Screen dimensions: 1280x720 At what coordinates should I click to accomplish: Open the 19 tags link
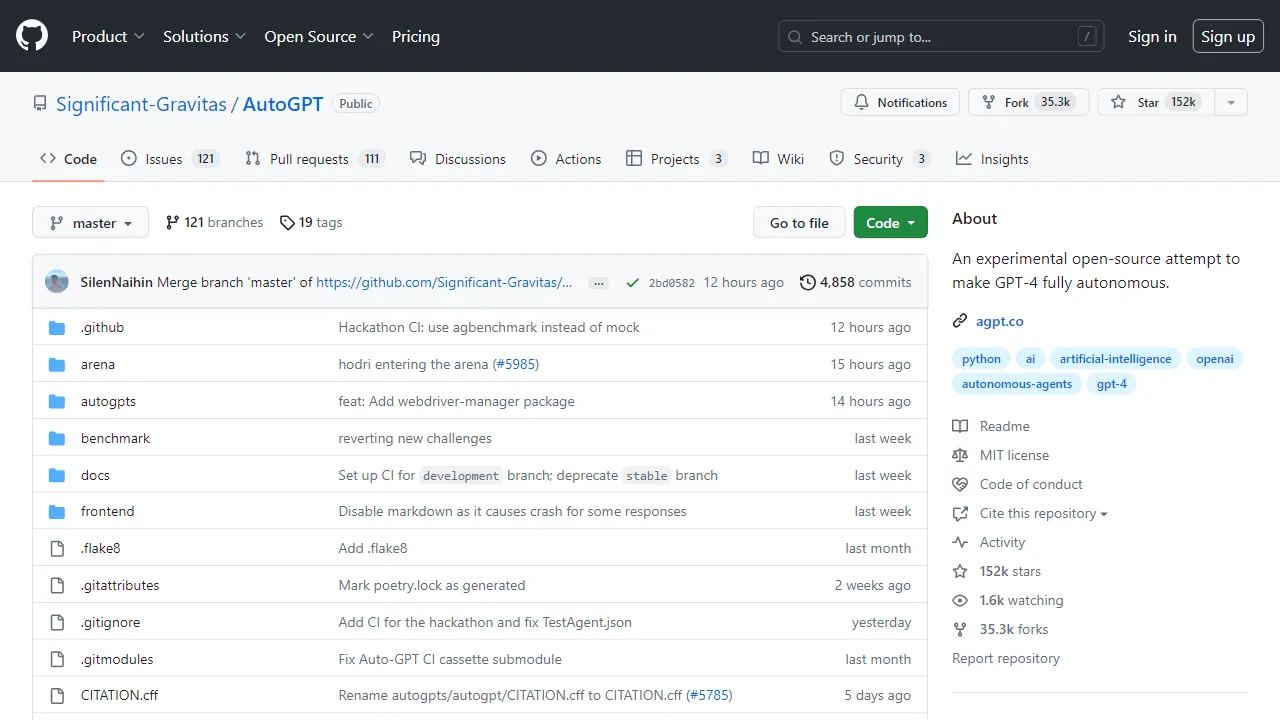(x=311, y=222)
